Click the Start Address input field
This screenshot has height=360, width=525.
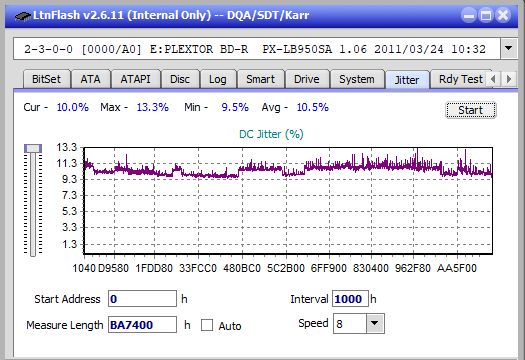(x=142, y=298)
